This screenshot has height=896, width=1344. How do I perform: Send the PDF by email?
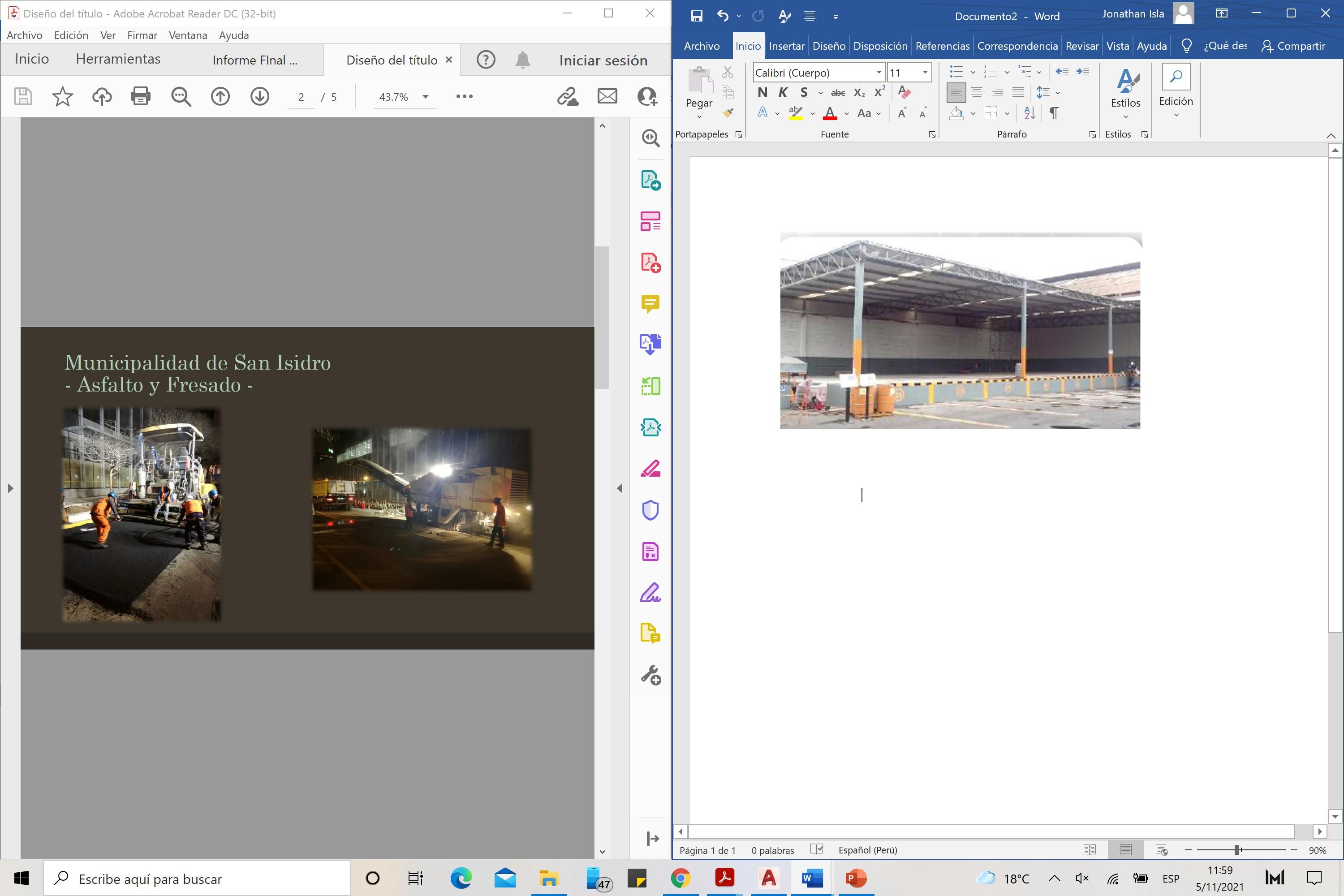coord(607,97)
